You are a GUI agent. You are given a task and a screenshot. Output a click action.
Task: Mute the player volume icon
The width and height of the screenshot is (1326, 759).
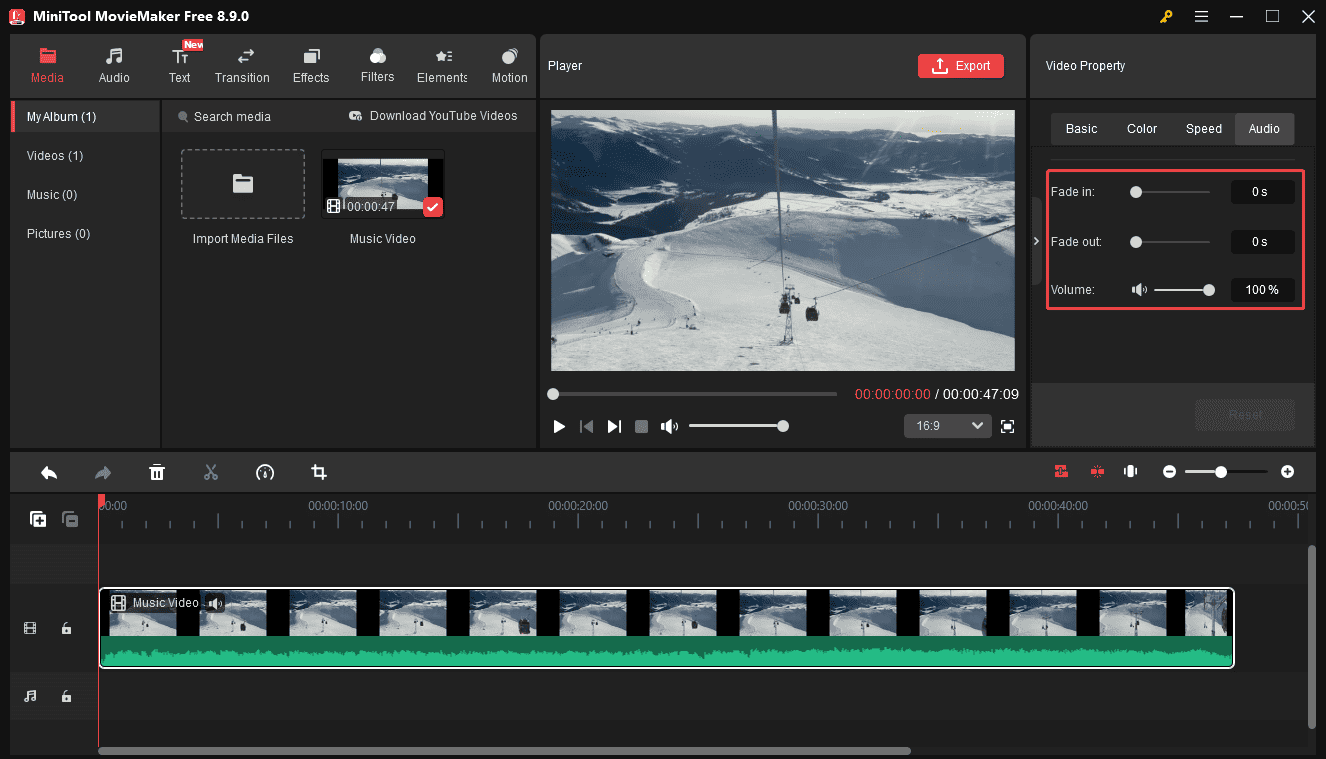click(x=669, y=426)
